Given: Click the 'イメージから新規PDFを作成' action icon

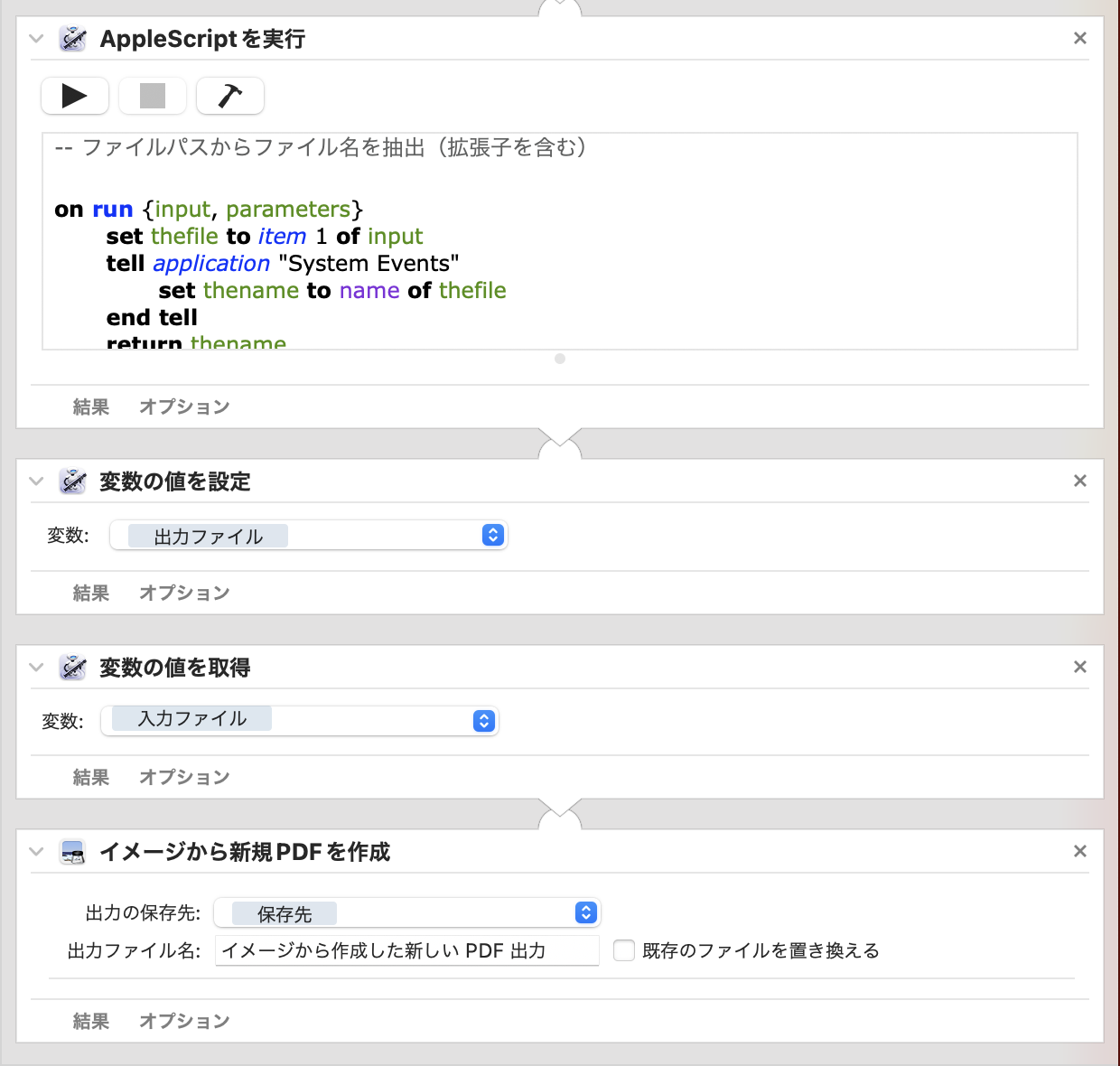Looking at the screenshot, I should point(73,852).
